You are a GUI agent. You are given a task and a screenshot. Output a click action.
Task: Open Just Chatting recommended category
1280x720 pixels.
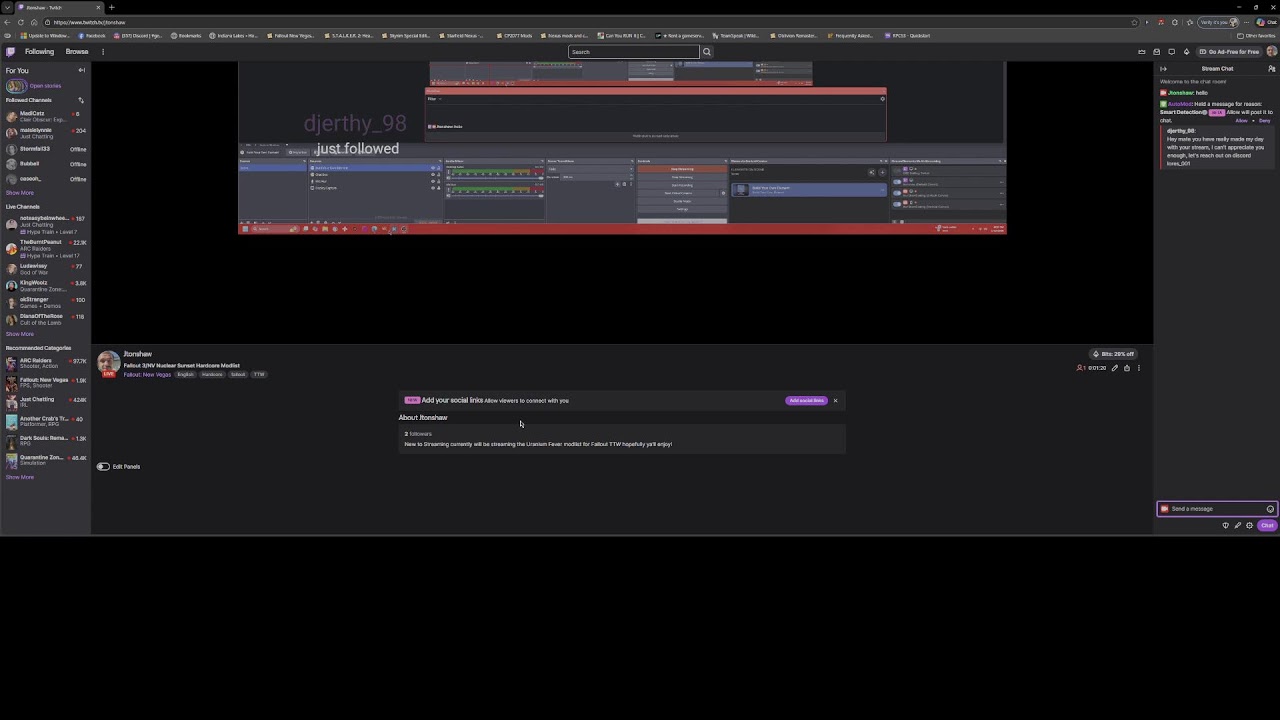[46, 402]
